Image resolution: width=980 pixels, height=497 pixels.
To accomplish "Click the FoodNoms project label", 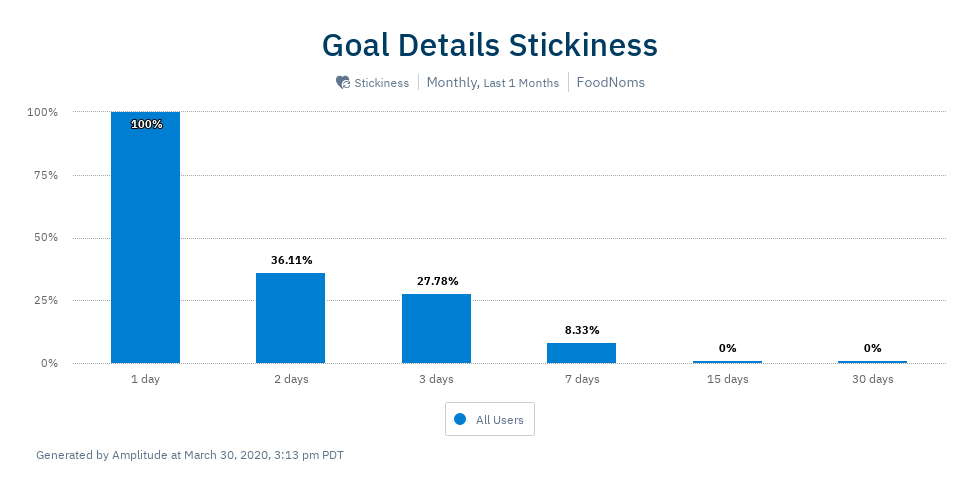I will click(611, 83).
